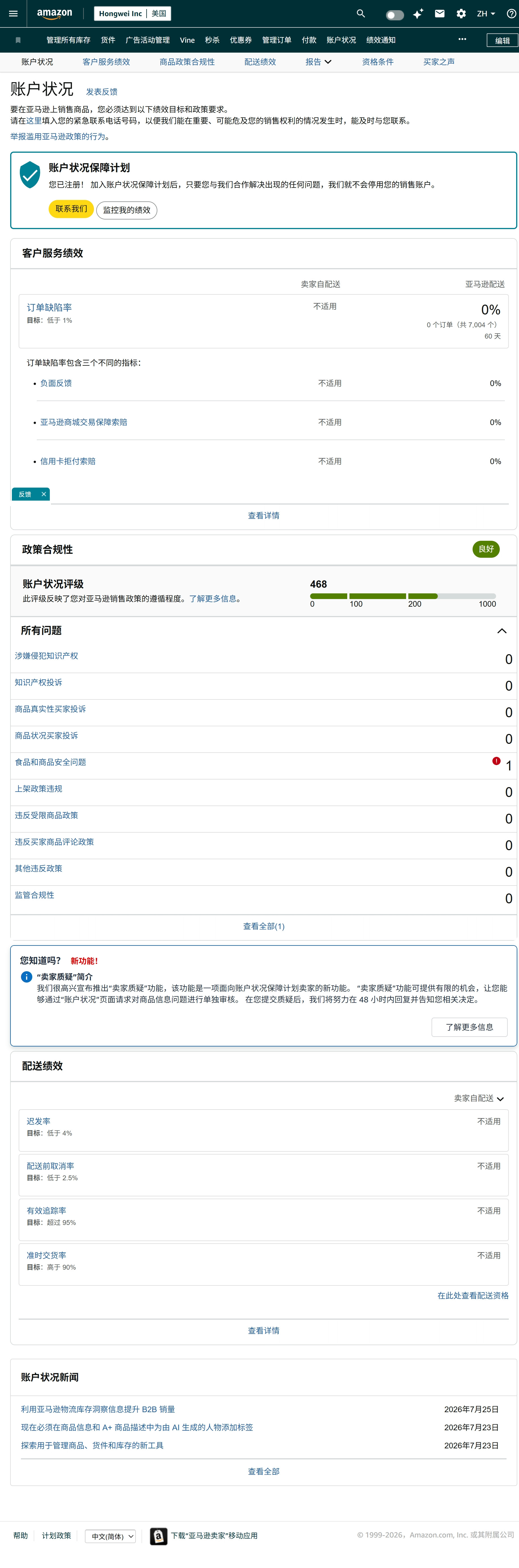
Task: Open the 计划政策 footer link
Action: click(x=57, y=1536)
